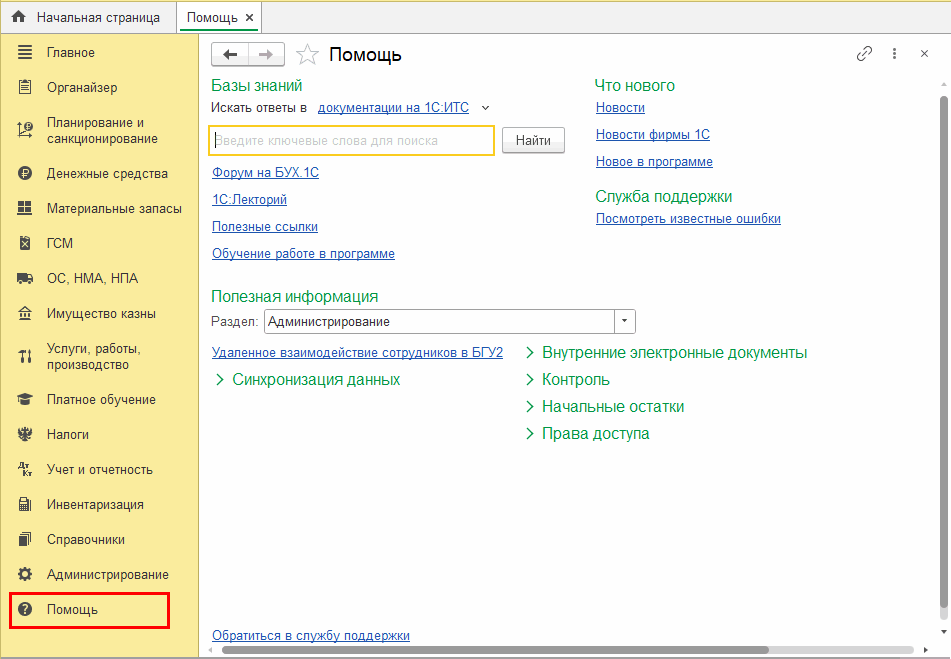Close the Помощь tab
Image resolution: width=951 pixels, height=659 pixels.
[x=249, y=17]
